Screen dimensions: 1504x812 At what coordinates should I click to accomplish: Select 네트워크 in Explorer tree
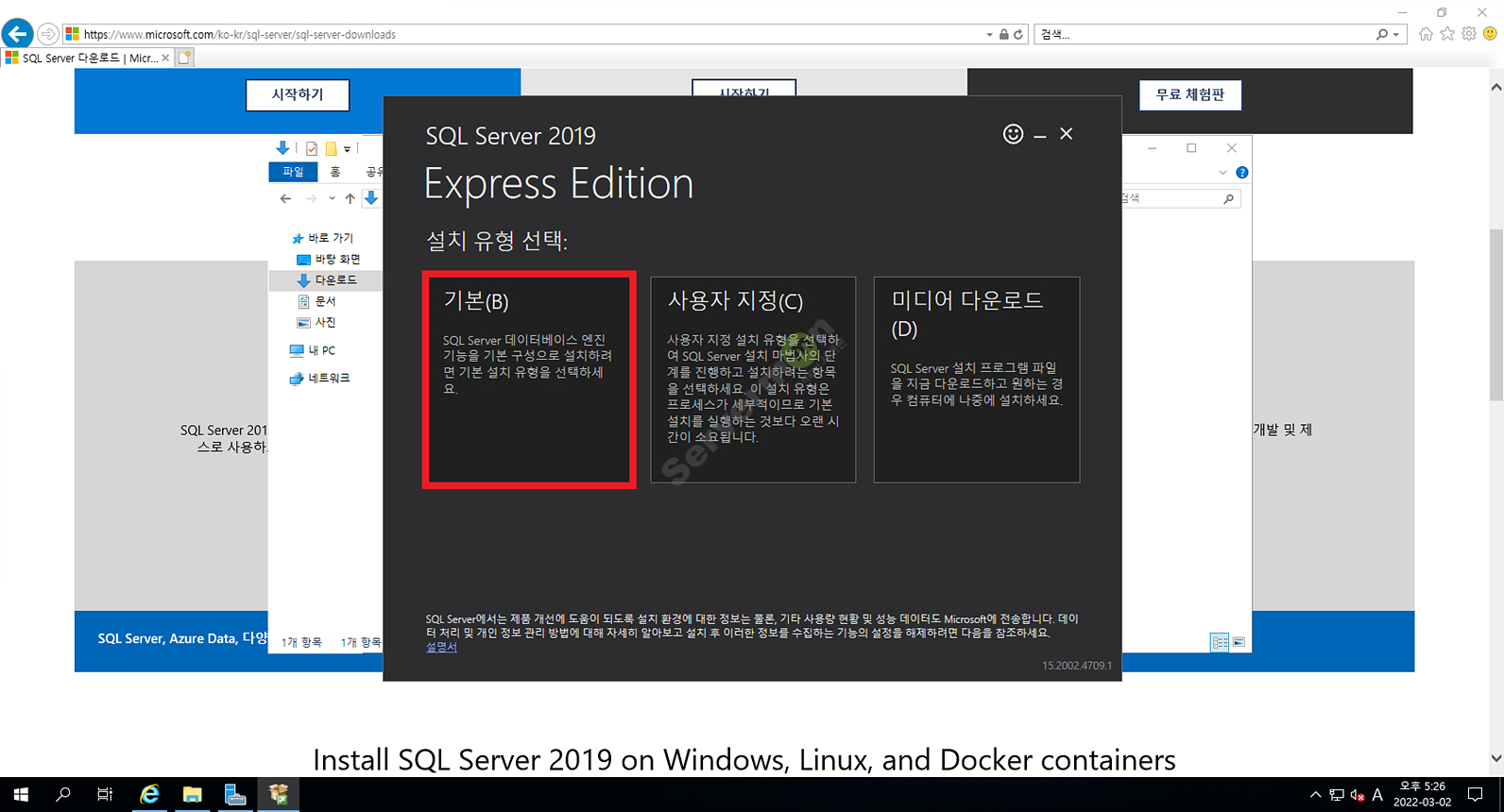click(x=319, y=378)
